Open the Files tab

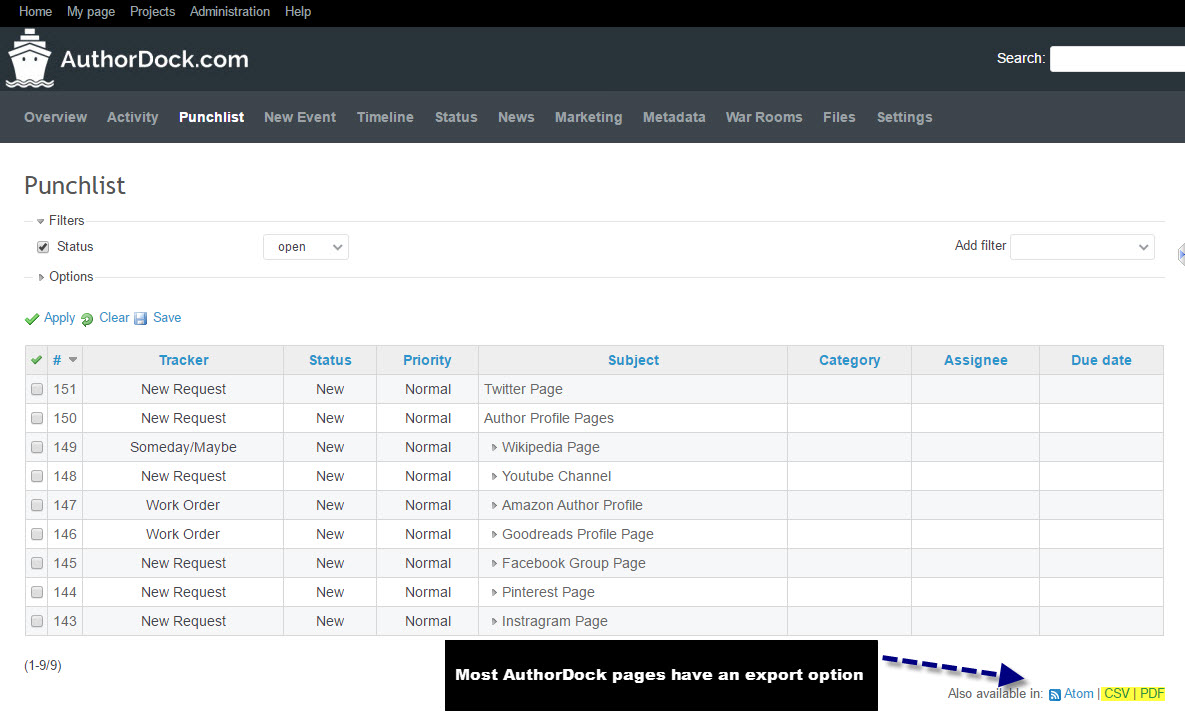(x=839, y=117)
